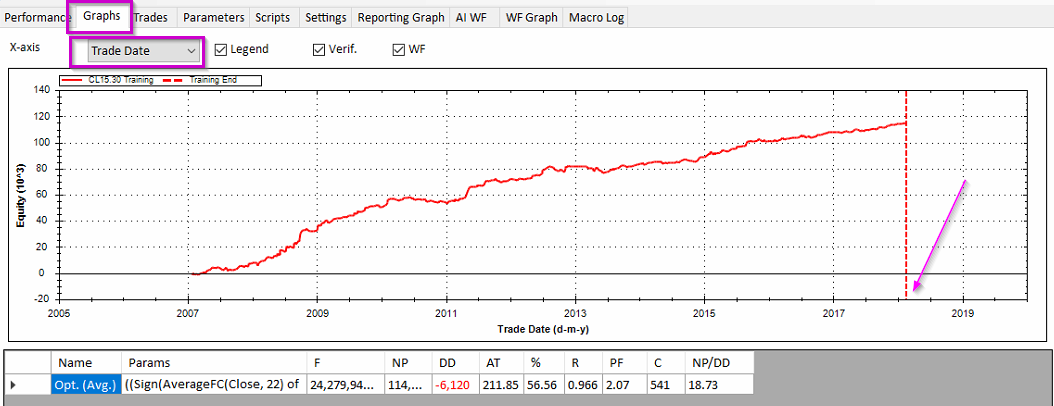Select the Parameters tab
The image size is (1054, 406).
[213, 17]
